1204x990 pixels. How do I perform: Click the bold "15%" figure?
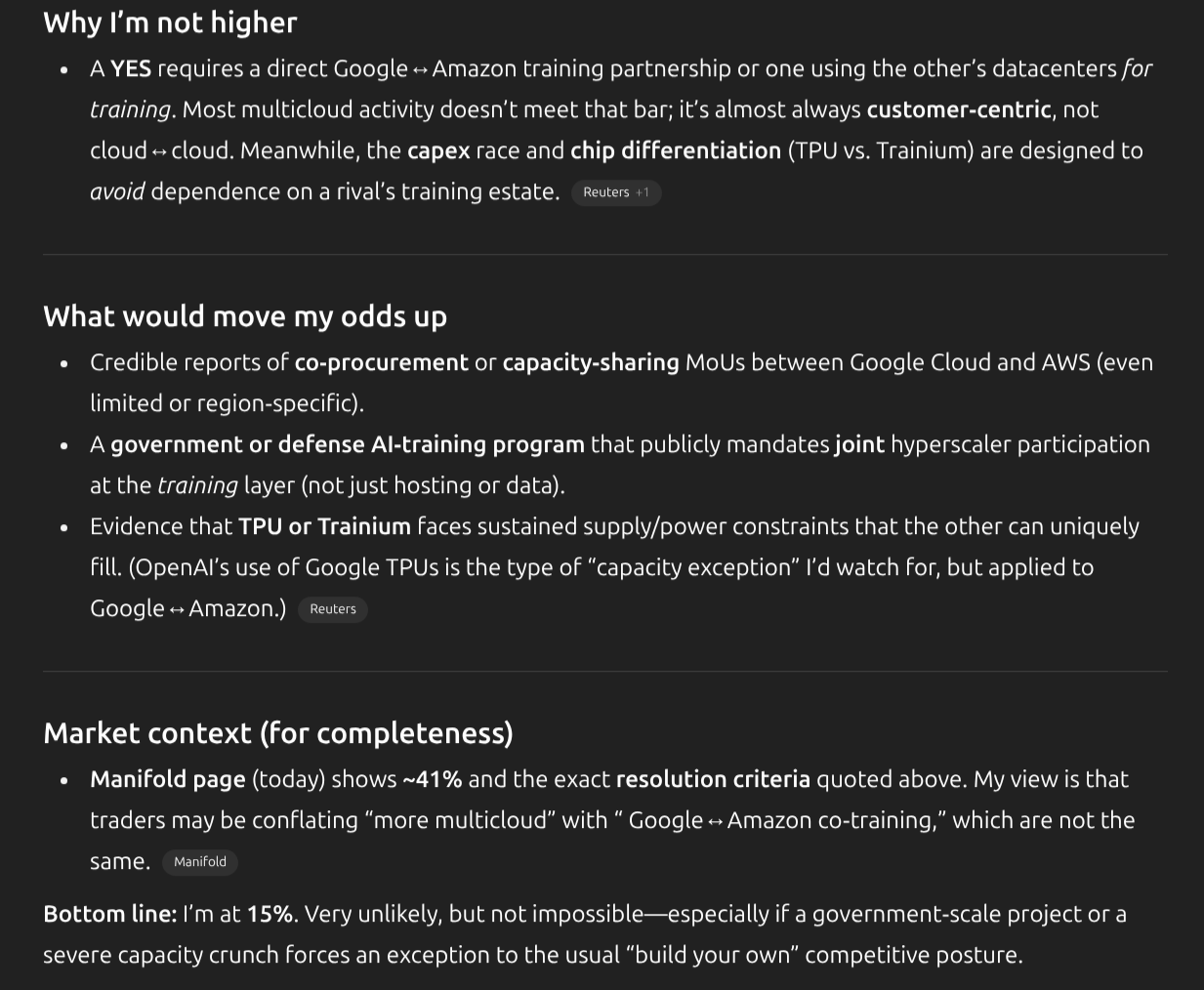click(x=270, y=914)
